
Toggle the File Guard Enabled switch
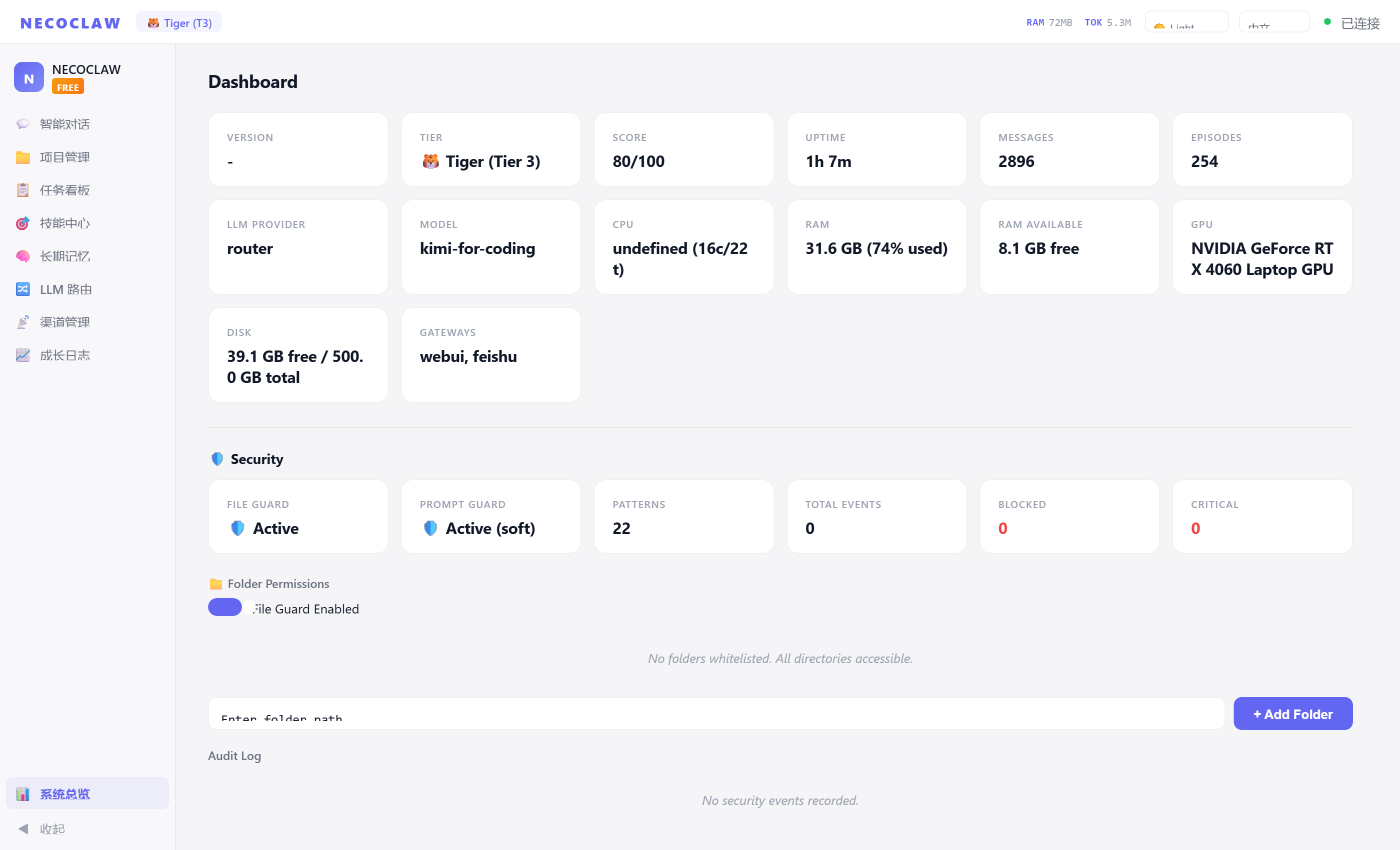(x=225, y=607)
